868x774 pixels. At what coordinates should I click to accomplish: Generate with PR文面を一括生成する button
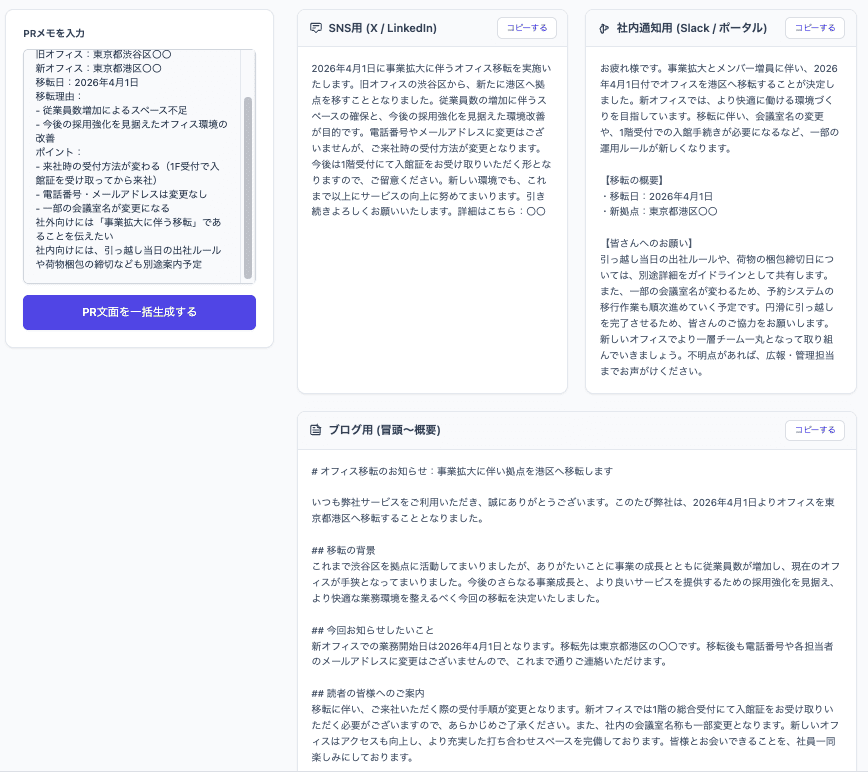coord(140,312)
